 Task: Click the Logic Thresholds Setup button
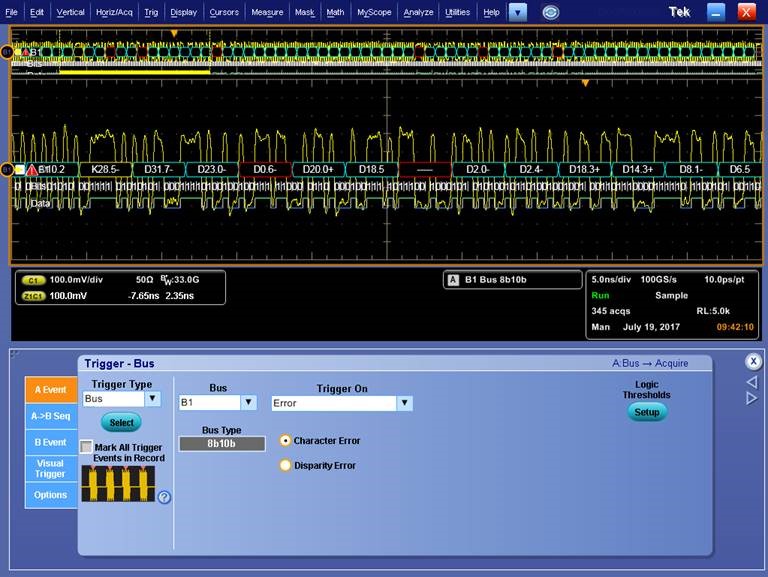click(x=647, y=412)
